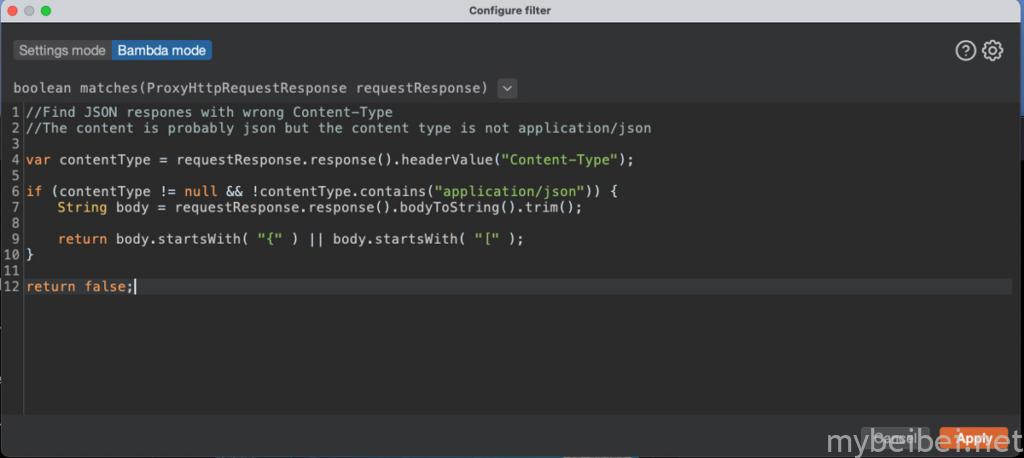Switch to Settings mode
1024x458 pixels.
click(x=62, y=50)
